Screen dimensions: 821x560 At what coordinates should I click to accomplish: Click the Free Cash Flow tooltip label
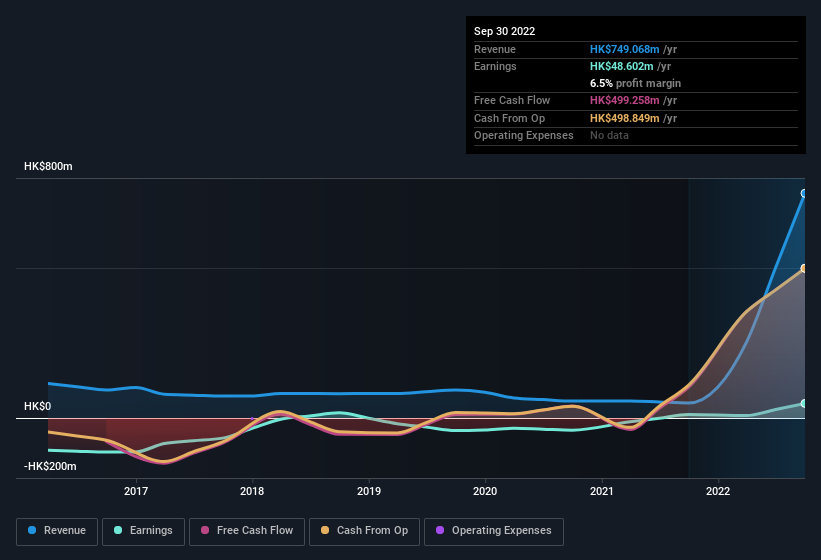512,100
